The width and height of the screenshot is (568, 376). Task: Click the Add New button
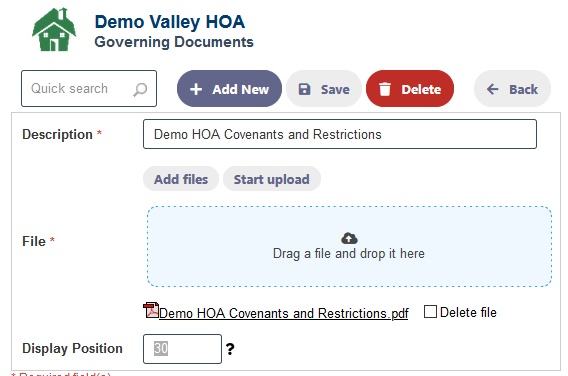(x=229, y=89)
